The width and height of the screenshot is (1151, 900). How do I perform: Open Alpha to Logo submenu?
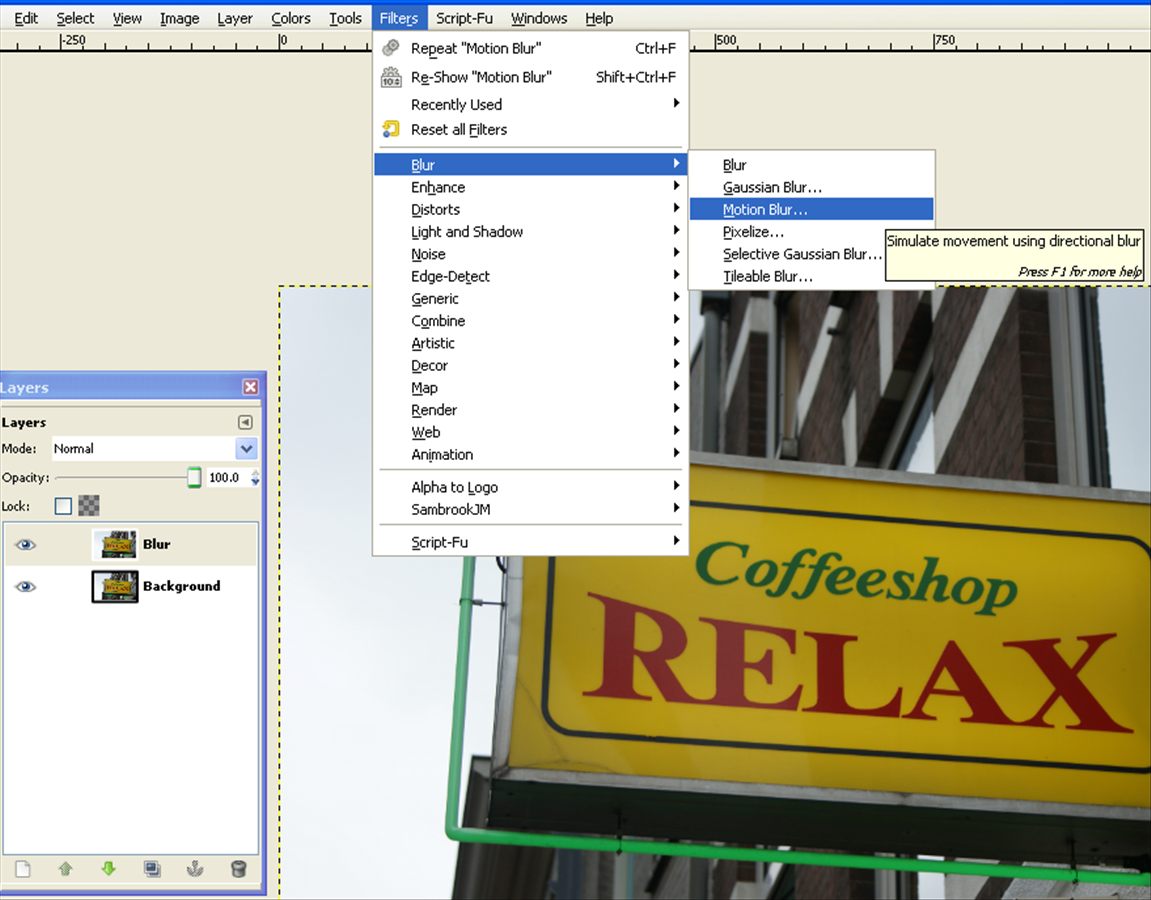(x=530, y=487)
